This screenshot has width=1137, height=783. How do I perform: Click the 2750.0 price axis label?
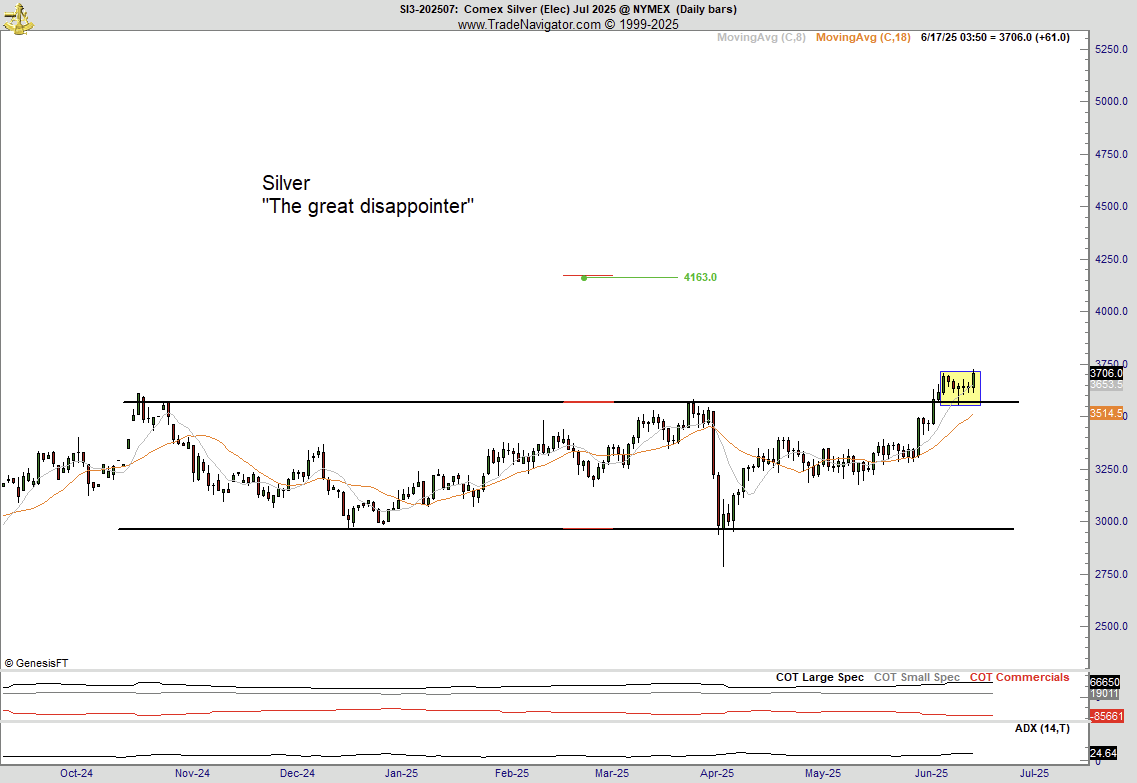click(1111, 574)
